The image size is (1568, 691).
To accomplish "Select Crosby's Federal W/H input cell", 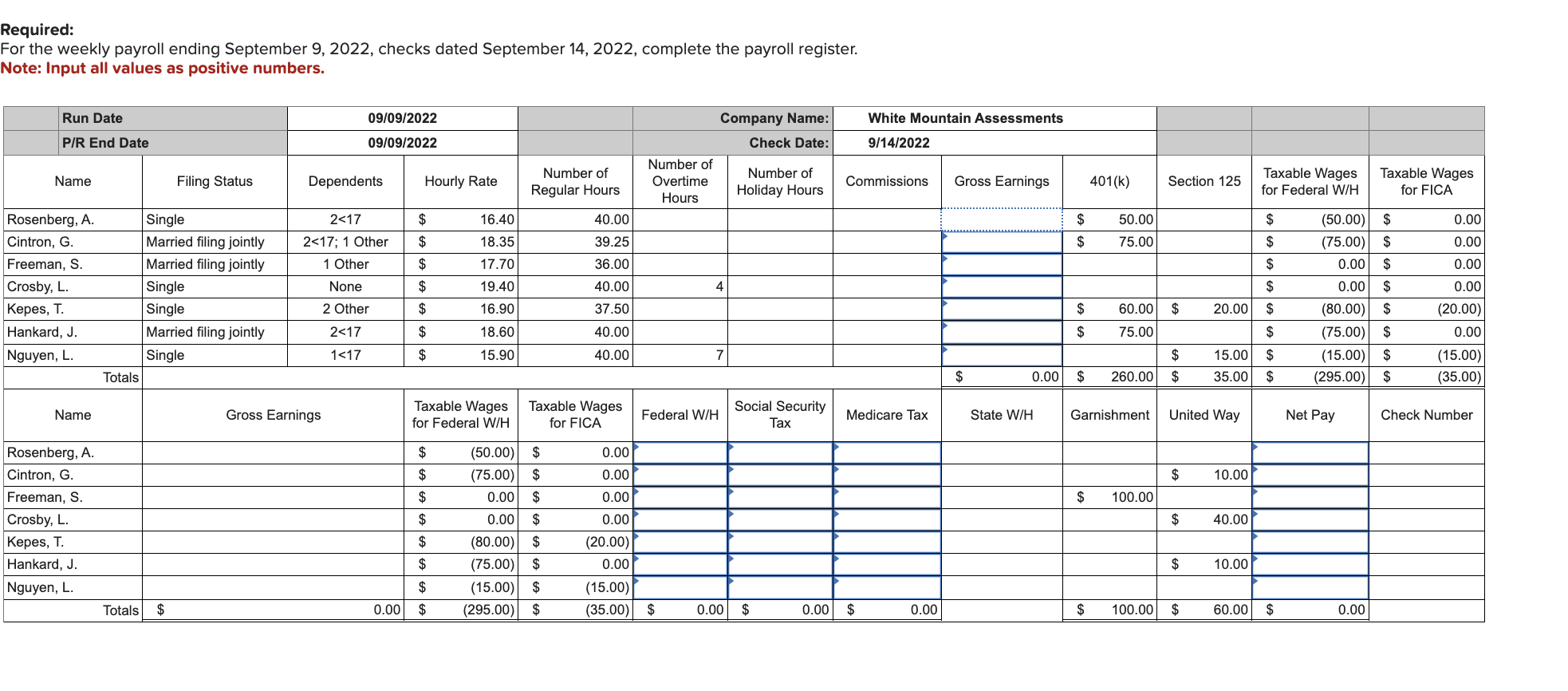I will click(x=680, y=519).
